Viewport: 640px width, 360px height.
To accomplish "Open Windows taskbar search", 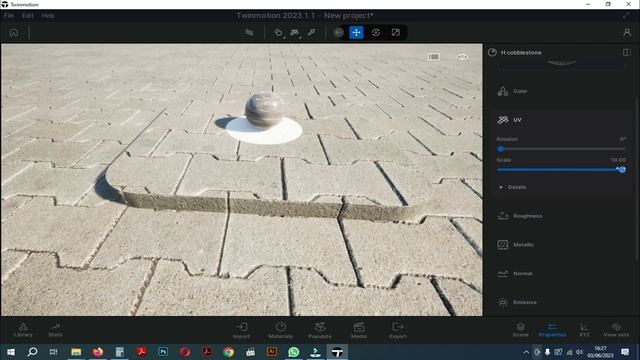I will pos(32,352).
